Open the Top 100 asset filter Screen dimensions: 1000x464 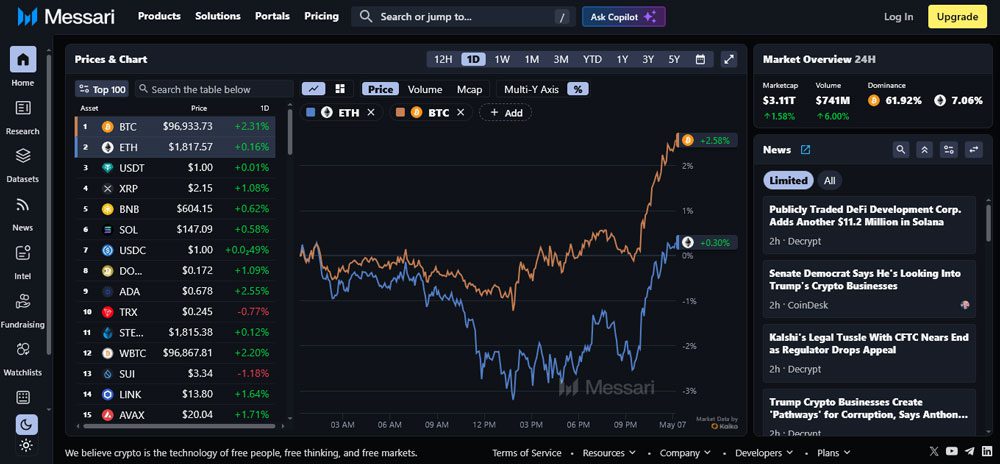(102, 89)
